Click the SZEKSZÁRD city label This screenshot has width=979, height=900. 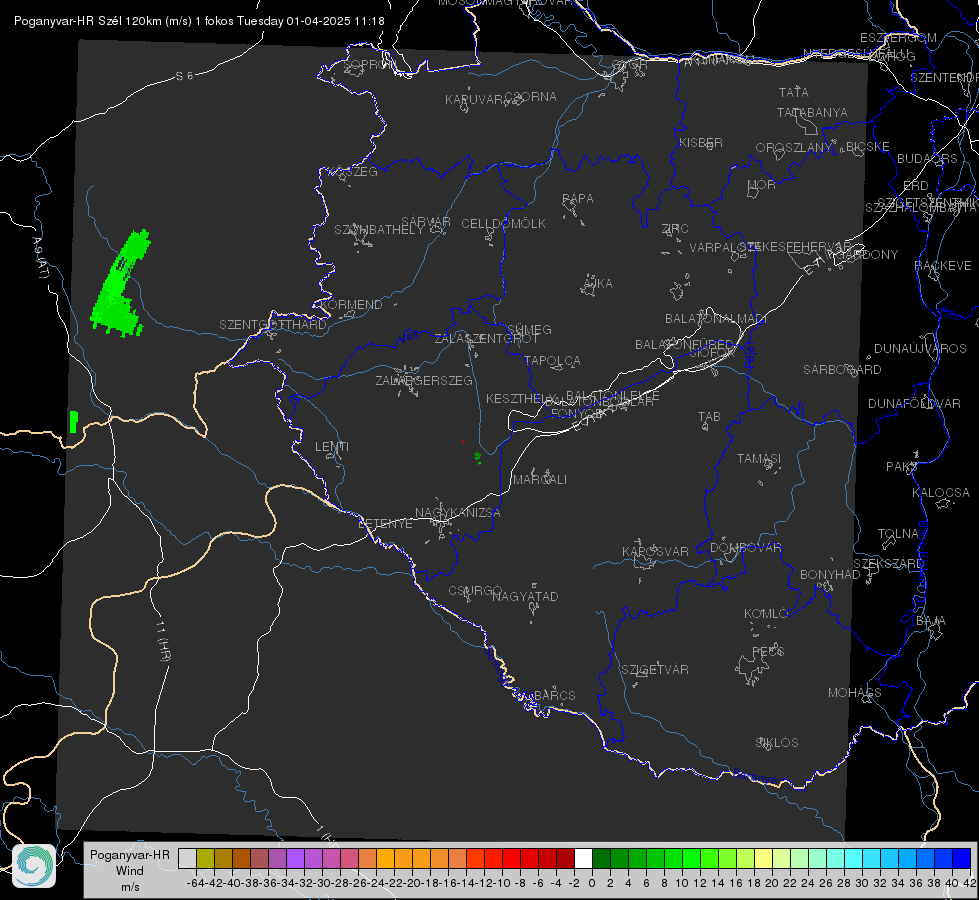click(x=888, y=564)
